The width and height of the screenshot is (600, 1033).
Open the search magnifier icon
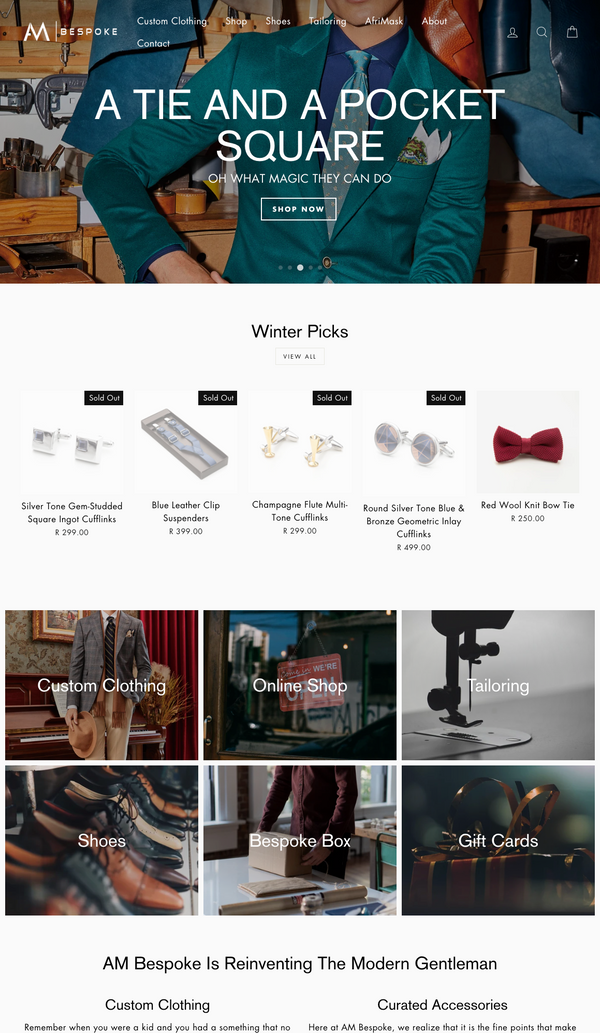(542, 32)
